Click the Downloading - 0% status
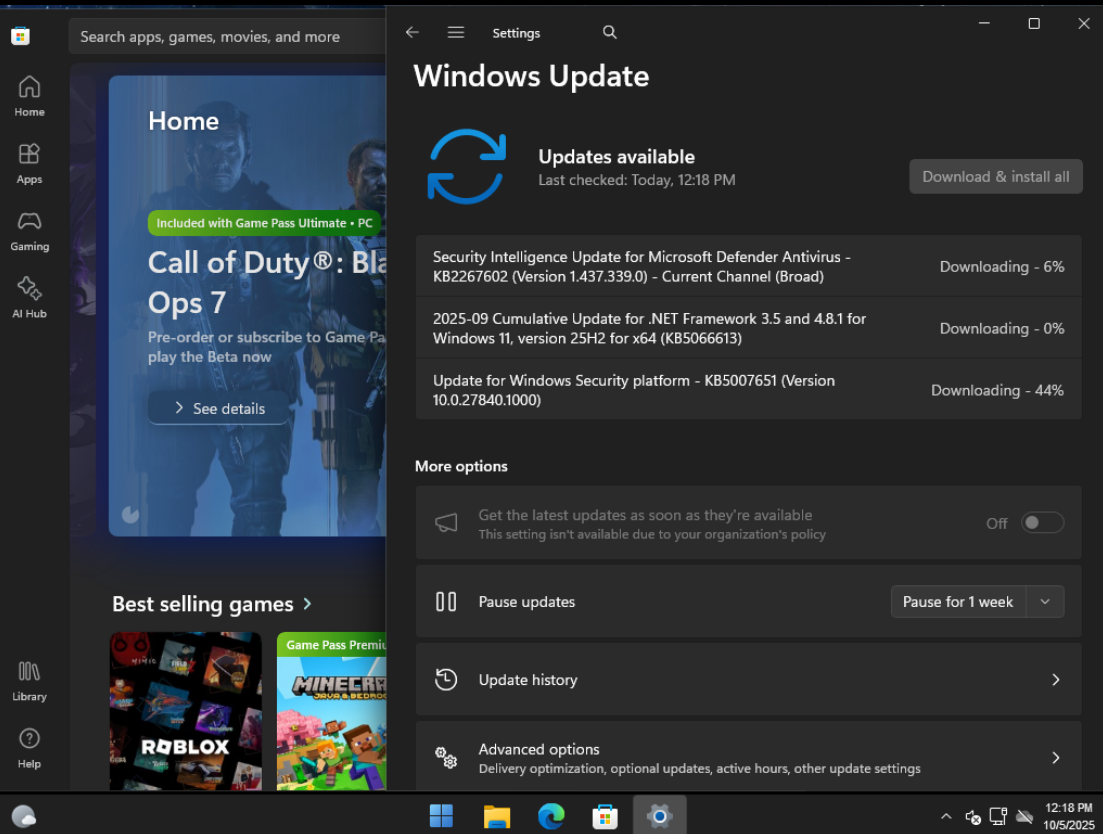The image size is (1103, 834). [1002, 328]
